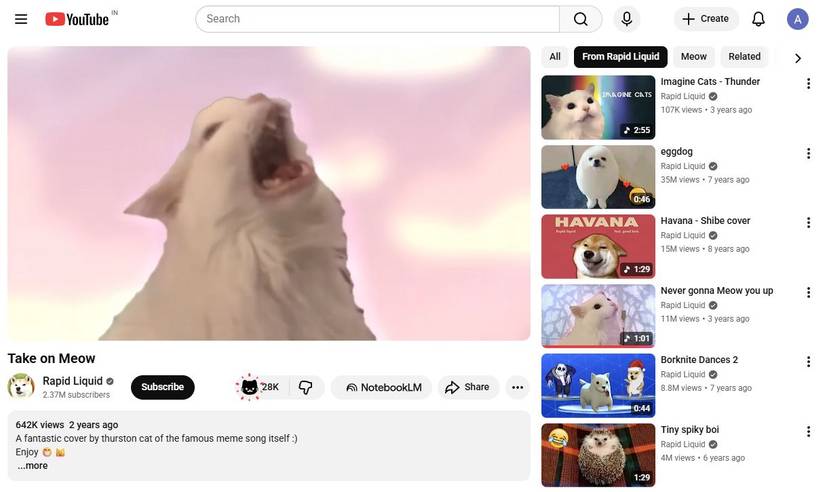
Task: Subscribe to Rapid Liquid
Action: click(x=163, y=387)
